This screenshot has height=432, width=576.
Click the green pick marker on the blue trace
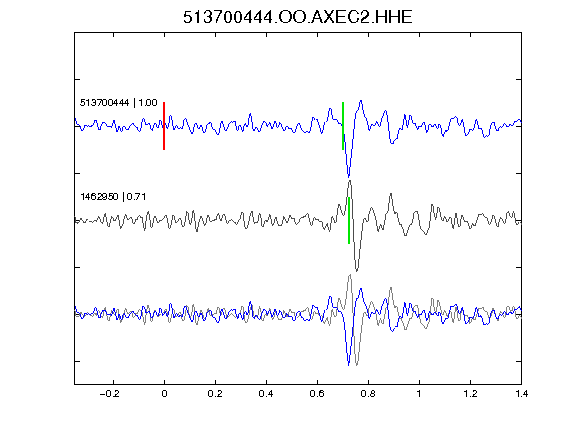point(343,126)
